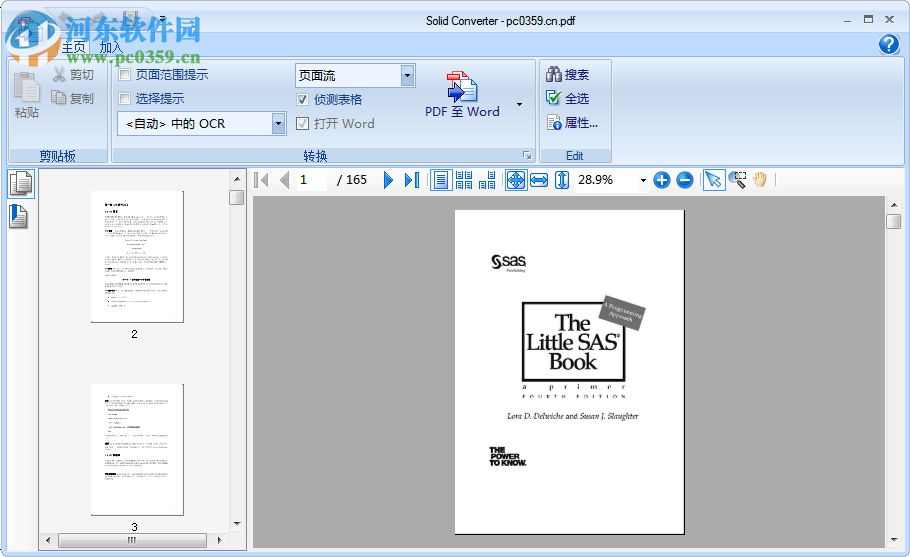
Task: Click the fit page zoom icon
Action: tap(515, 180)
